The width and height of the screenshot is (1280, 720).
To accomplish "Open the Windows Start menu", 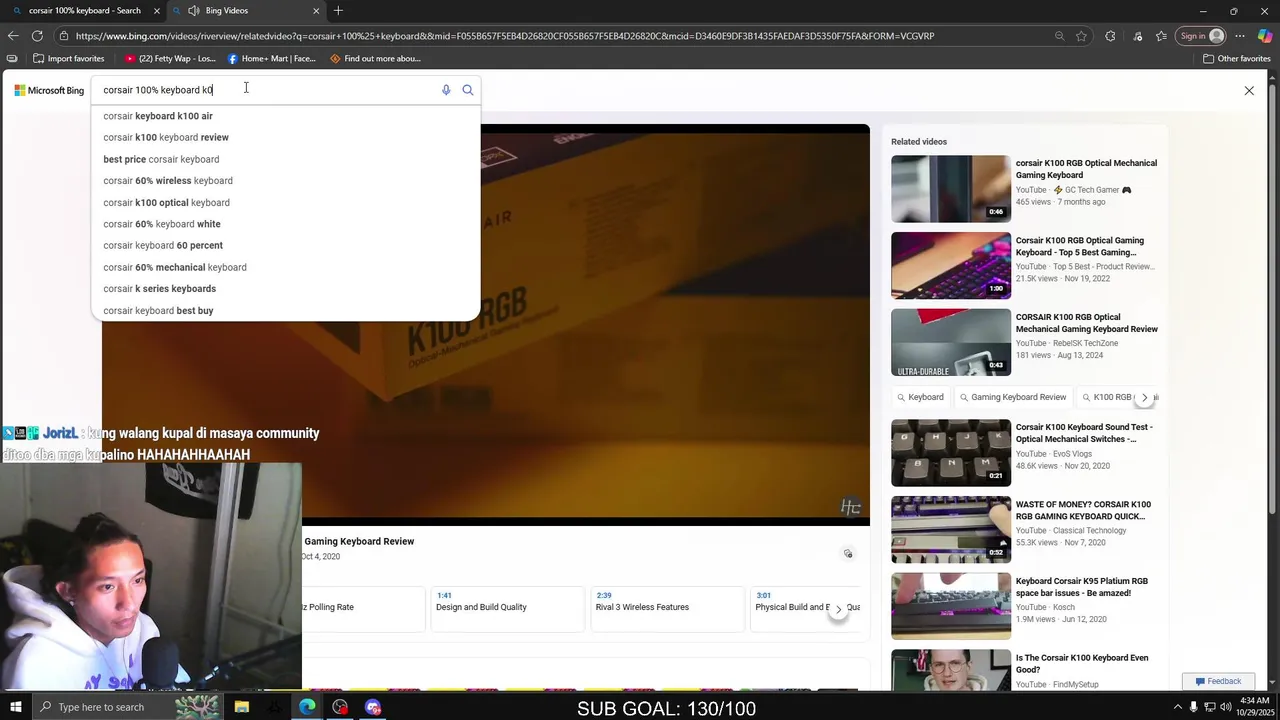I will point(15,707).
